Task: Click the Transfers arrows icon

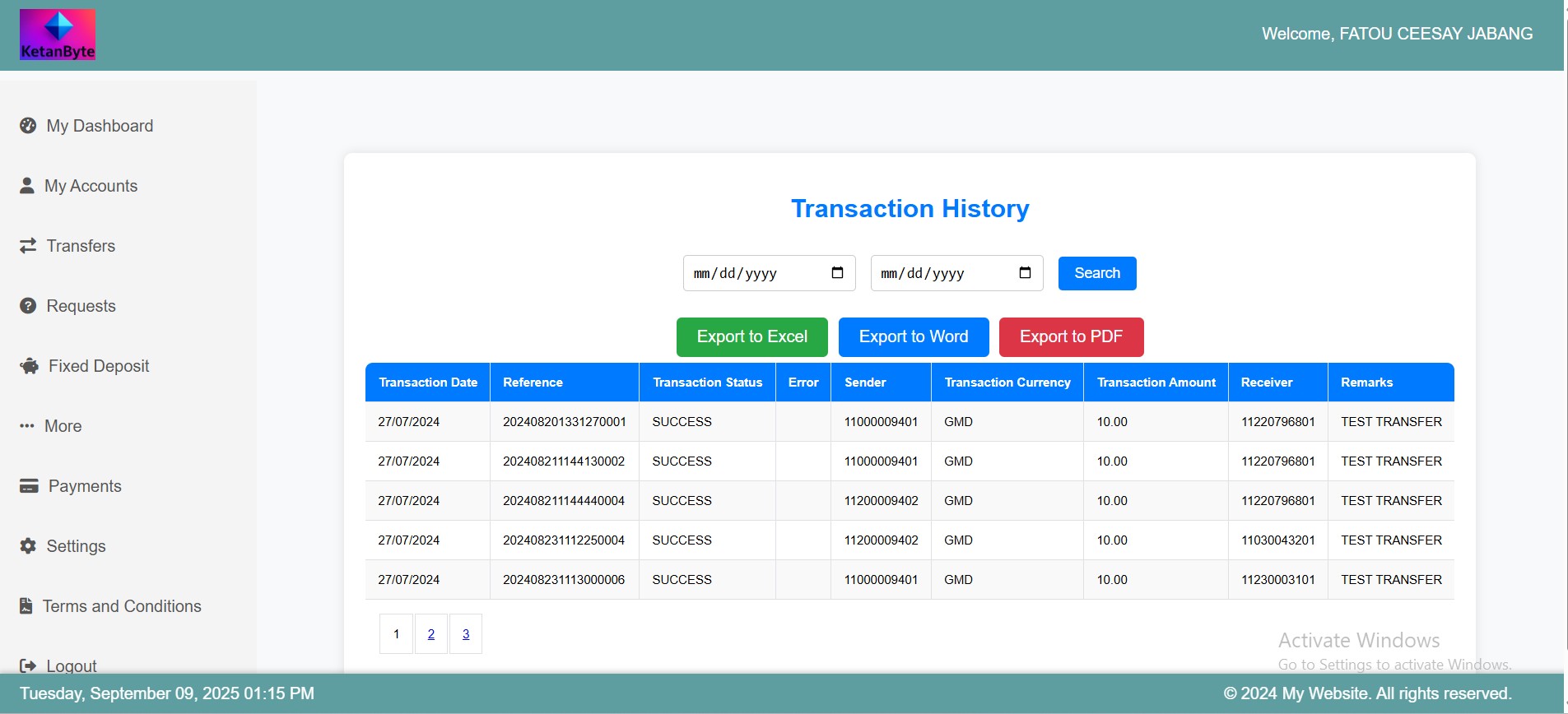Action: click(28, 245)
